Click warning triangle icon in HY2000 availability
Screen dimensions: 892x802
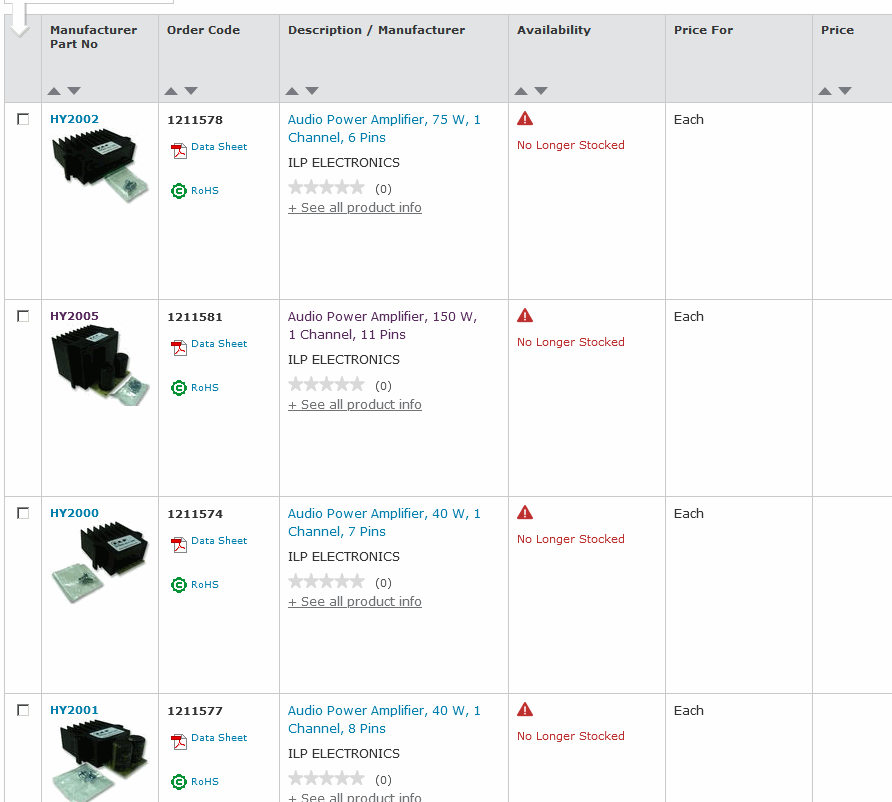tap(525, 512)
